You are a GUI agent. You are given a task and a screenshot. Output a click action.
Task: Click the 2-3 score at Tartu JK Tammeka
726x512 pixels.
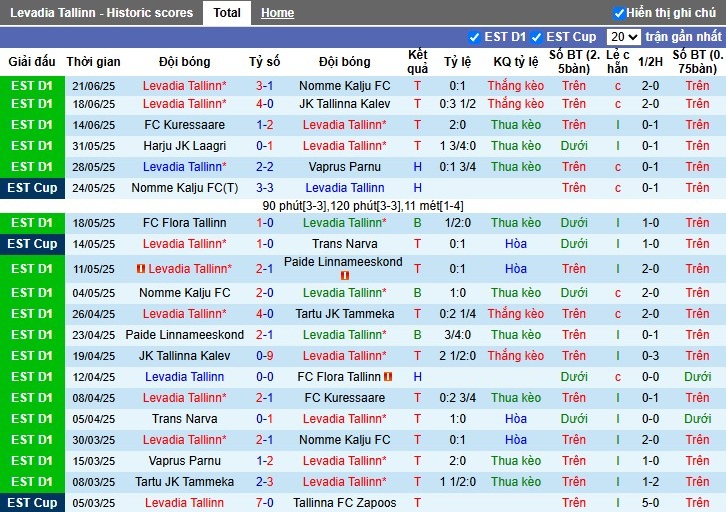tap(264, 482)
